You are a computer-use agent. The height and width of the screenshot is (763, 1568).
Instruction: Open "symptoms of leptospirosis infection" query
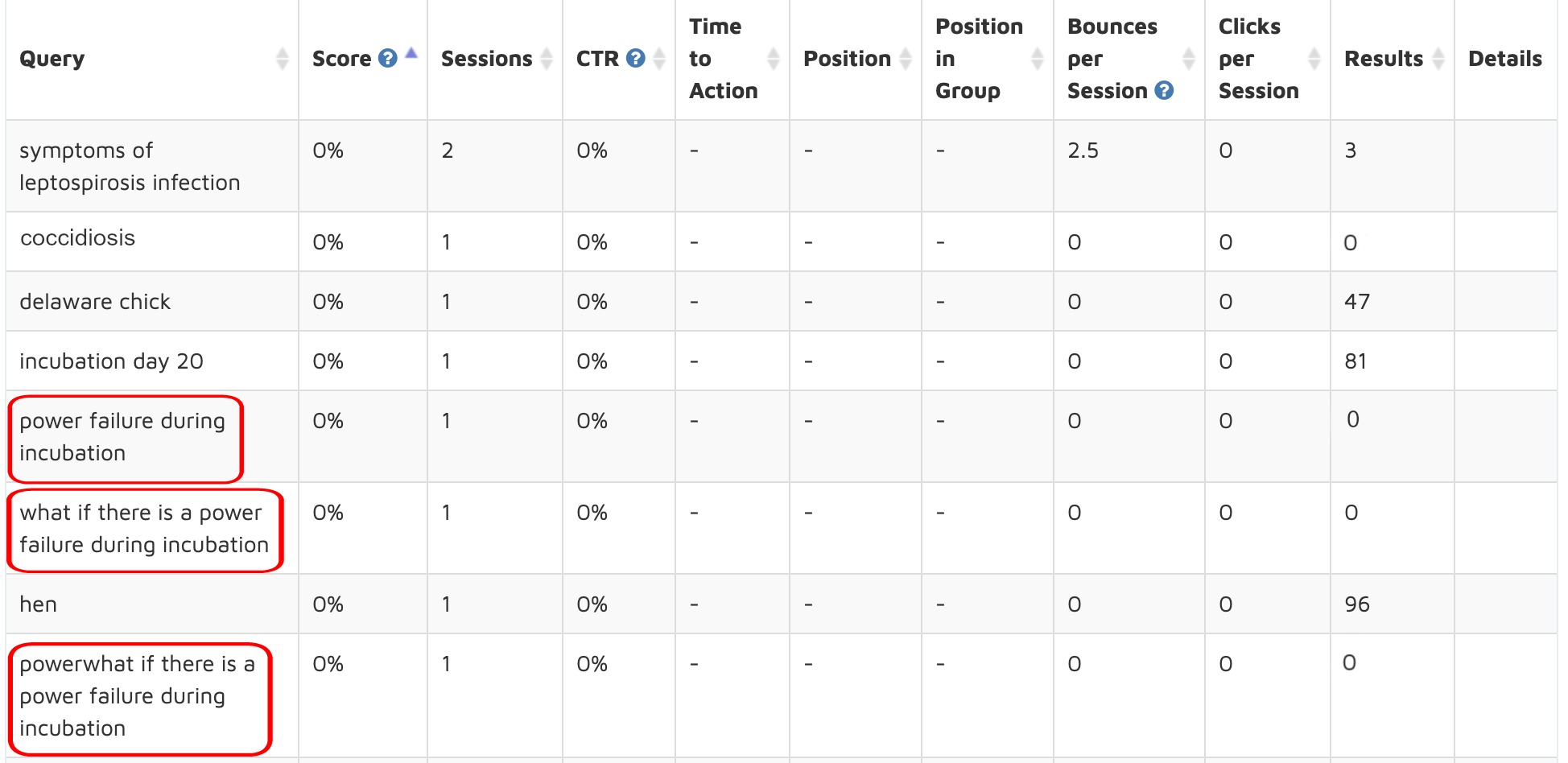(x=130, y=167)
